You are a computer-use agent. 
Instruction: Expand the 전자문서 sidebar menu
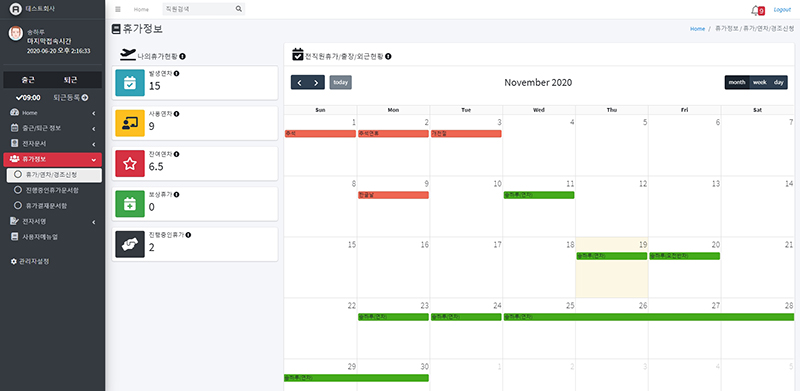coord(53,144)
